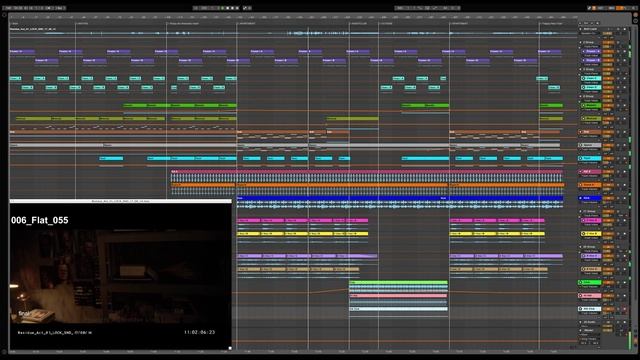
Task: Toggle the bright green track's activator button
Action: 608,282
